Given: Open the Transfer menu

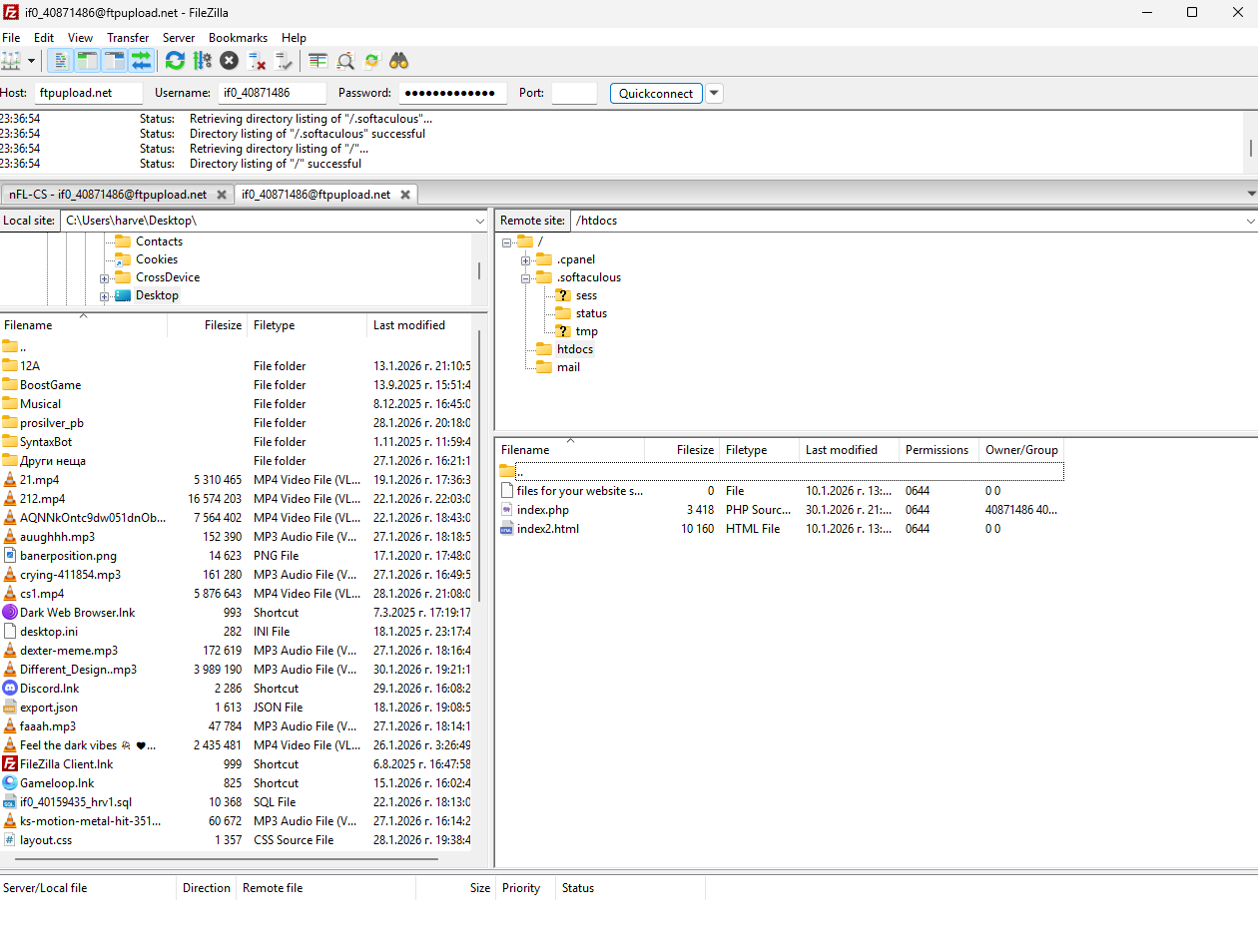Looking at the screenshot, I should tap(128, 38).
